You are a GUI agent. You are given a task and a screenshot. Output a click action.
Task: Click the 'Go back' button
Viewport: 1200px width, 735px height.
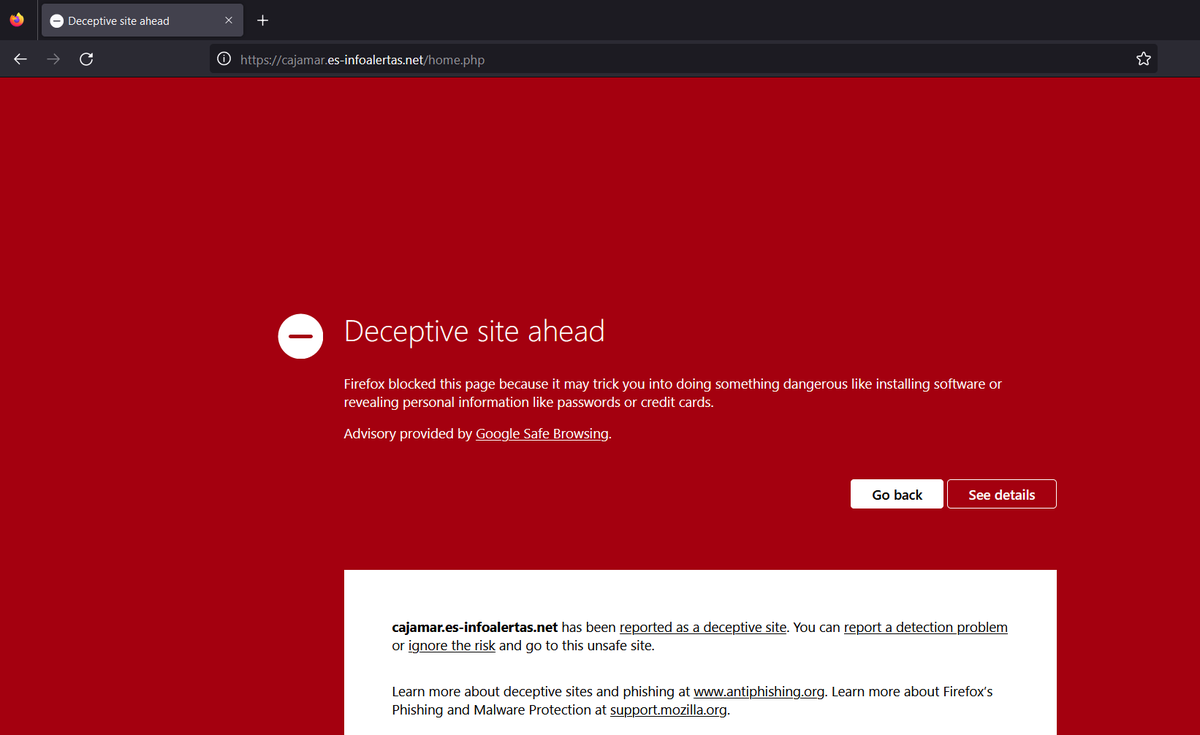point(897,494)
